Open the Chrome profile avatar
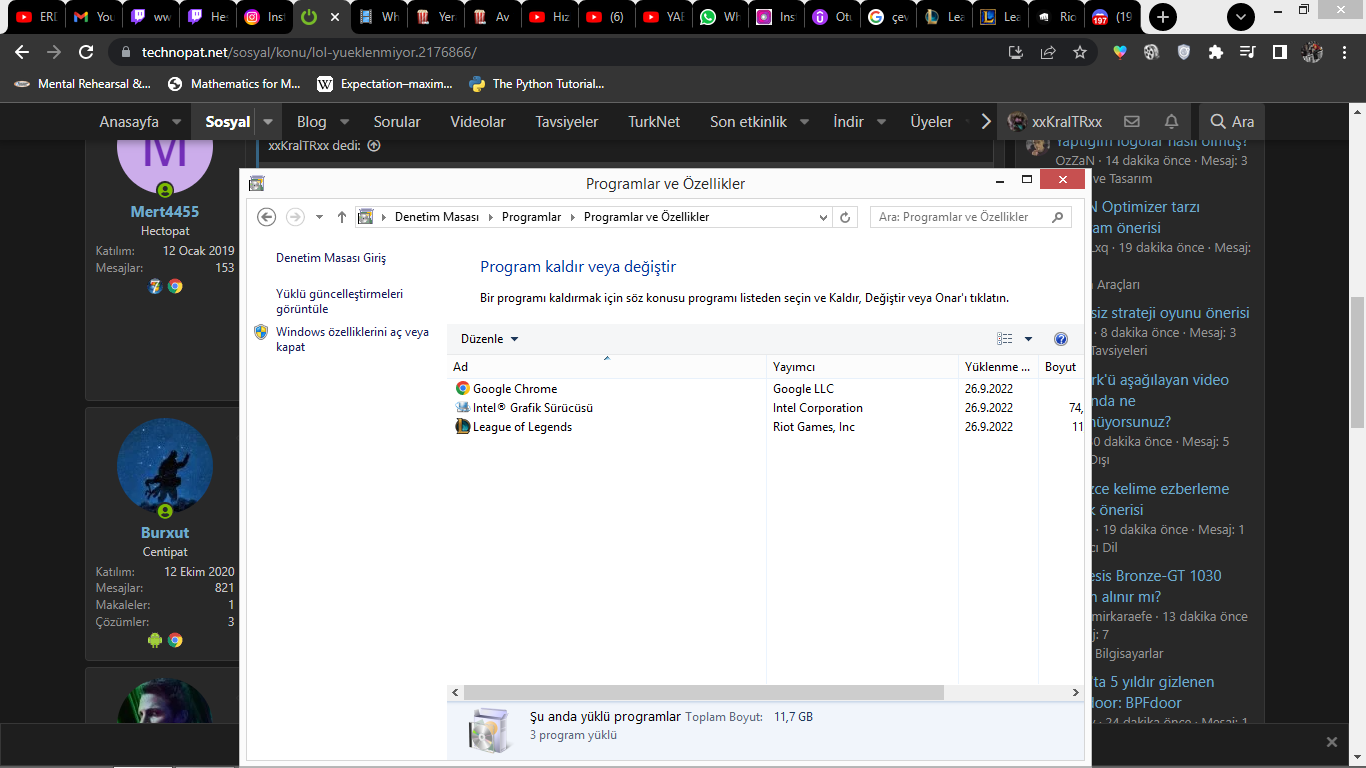Viewport: 1366px width, 768px height. 1313,52
